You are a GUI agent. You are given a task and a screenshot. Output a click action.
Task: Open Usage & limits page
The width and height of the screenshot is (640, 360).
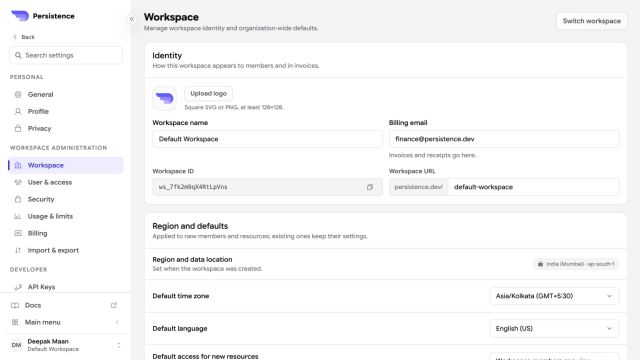point(66,216)
